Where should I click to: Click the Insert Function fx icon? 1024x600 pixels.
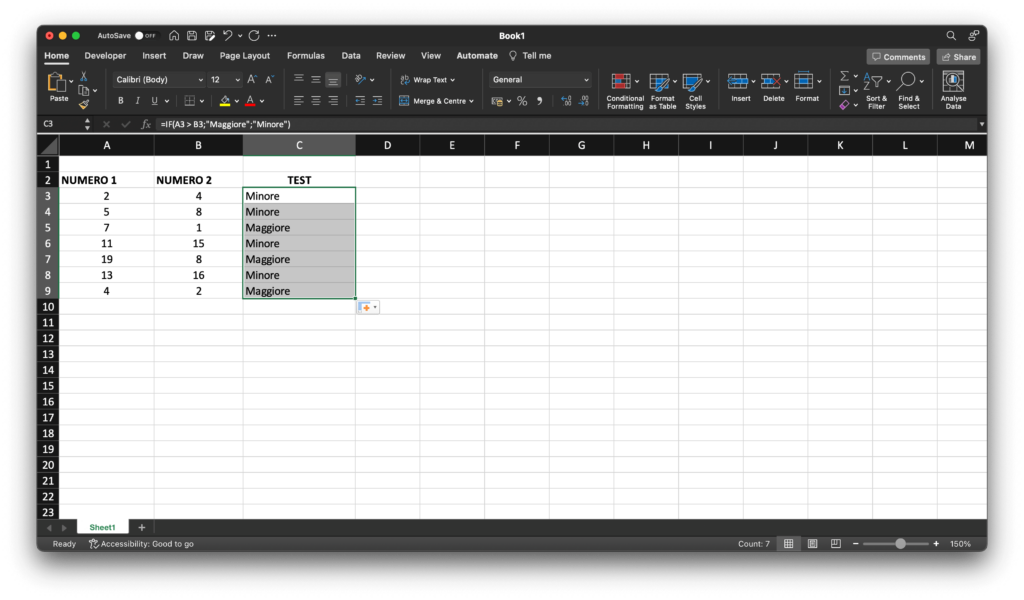tap(146, 124)
